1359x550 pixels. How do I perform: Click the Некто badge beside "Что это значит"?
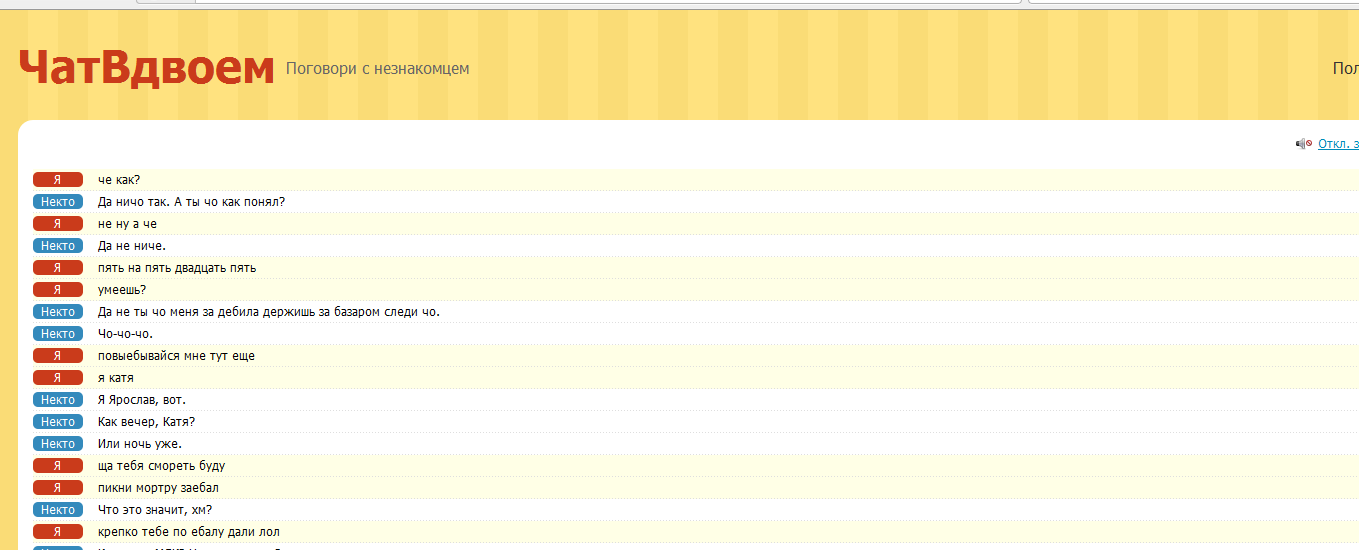coord(58,510)
